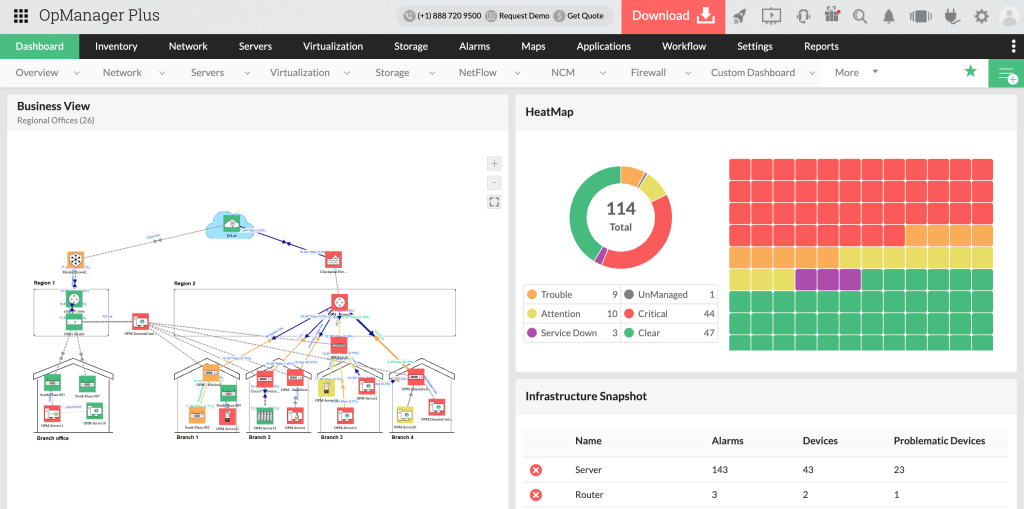Select the Workflow tab
The height and width of the screenshot is (509, 1024).
coord(684,46)
